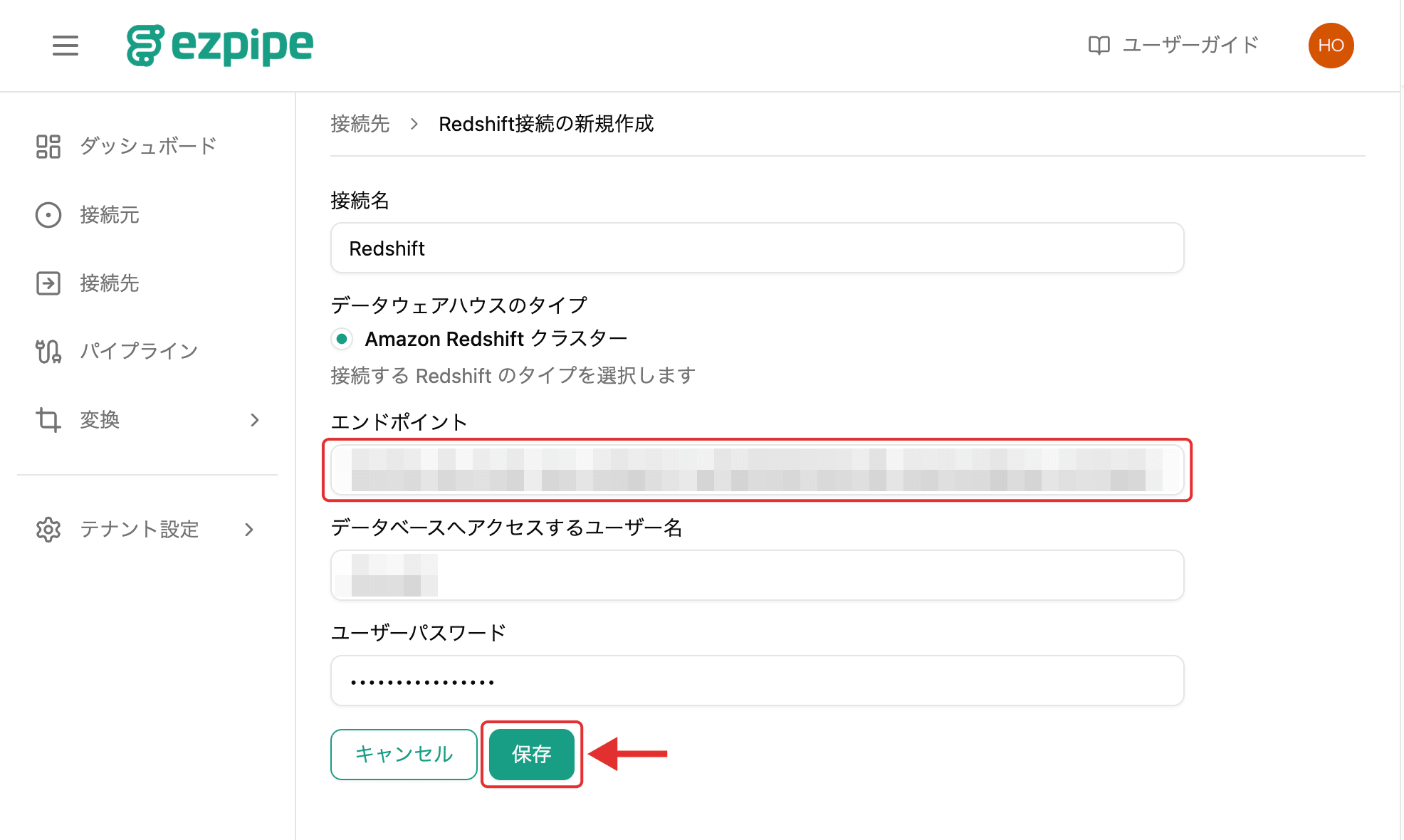
Task: Open the ダッシュボード menu item
Action: click(147, 147)
